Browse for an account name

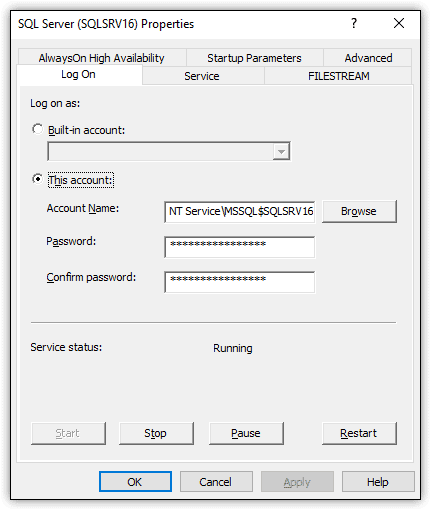tap(359, 211)
